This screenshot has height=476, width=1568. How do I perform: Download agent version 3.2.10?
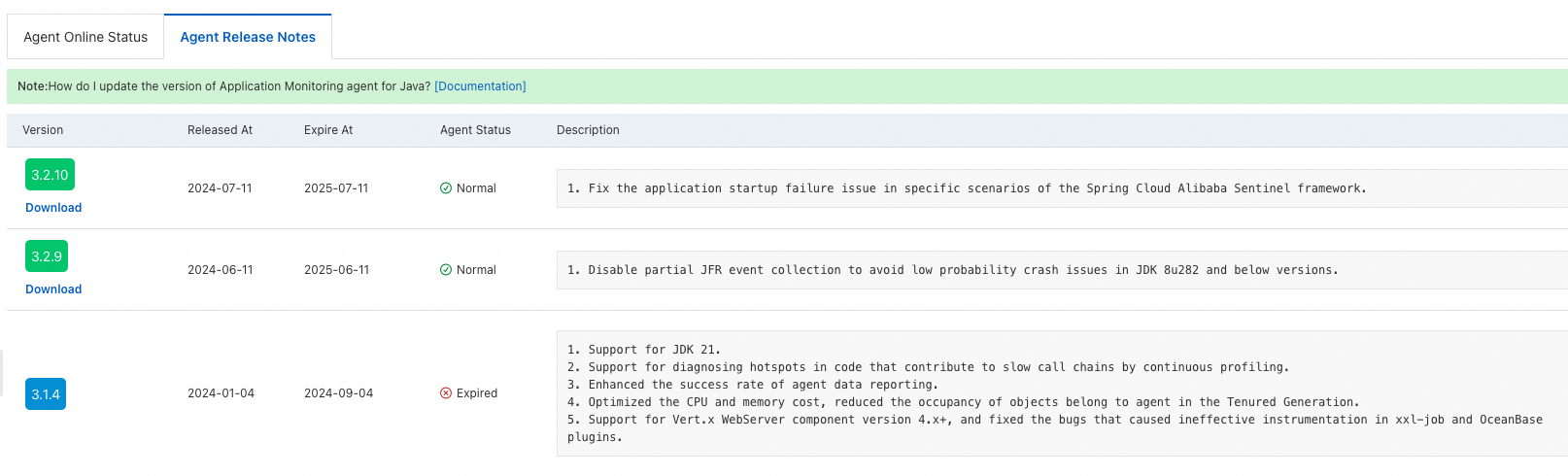53,208
